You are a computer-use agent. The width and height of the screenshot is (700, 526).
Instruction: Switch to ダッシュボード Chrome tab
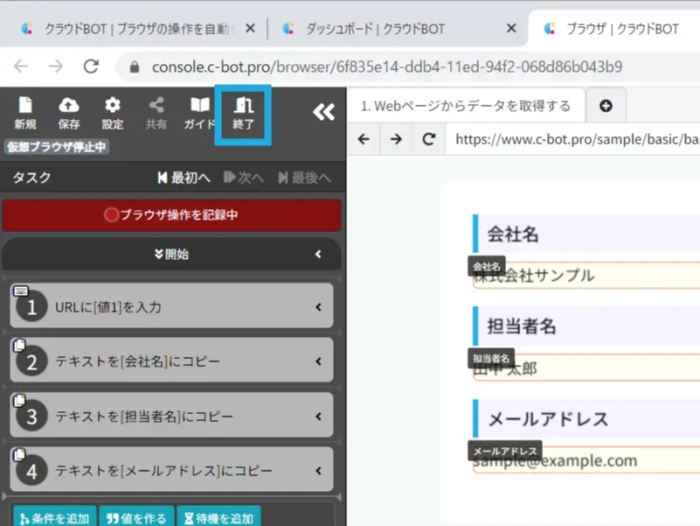[390, 29]
